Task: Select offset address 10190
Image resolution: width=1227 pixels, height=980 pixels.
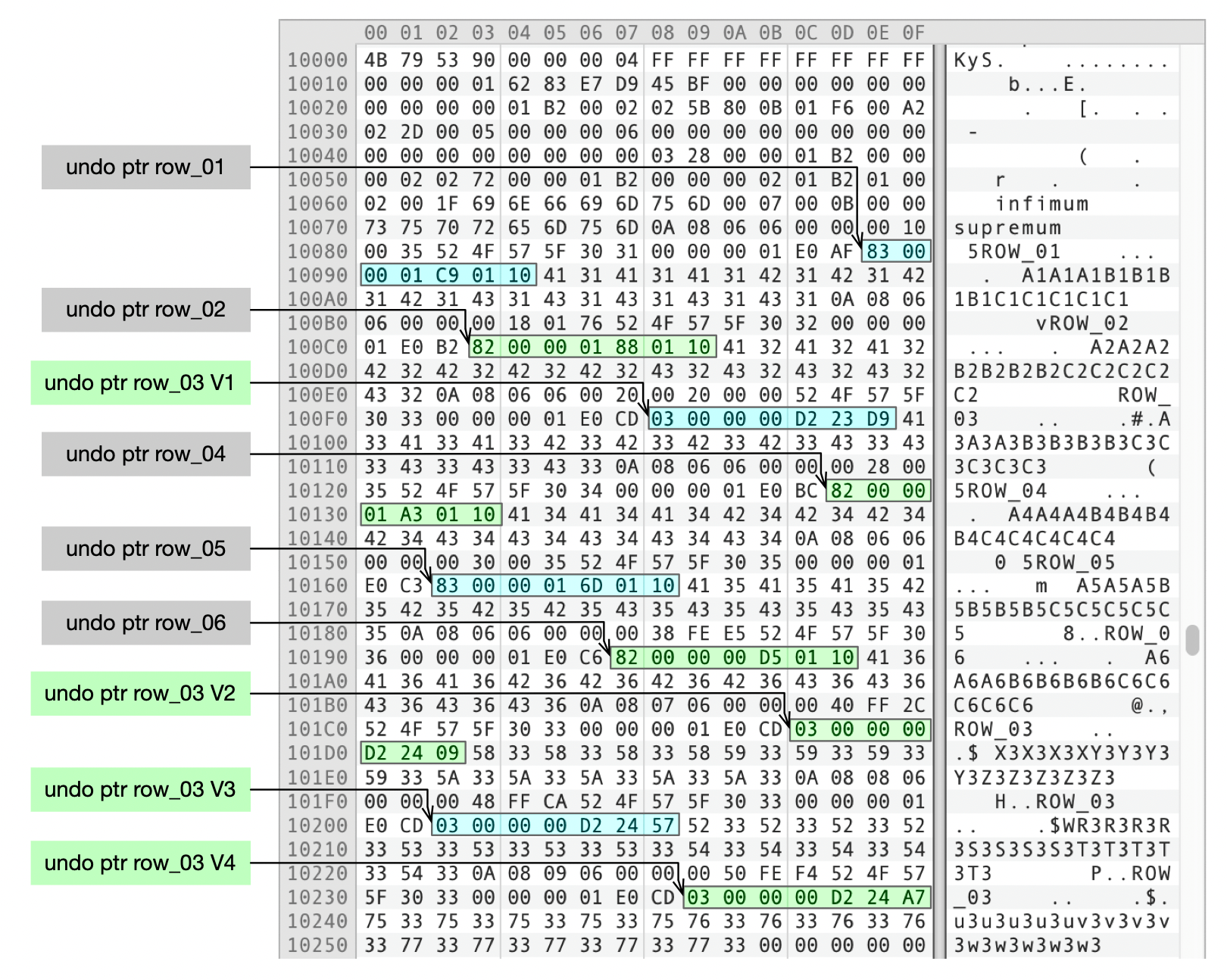Action: click(x=317, y=657)
